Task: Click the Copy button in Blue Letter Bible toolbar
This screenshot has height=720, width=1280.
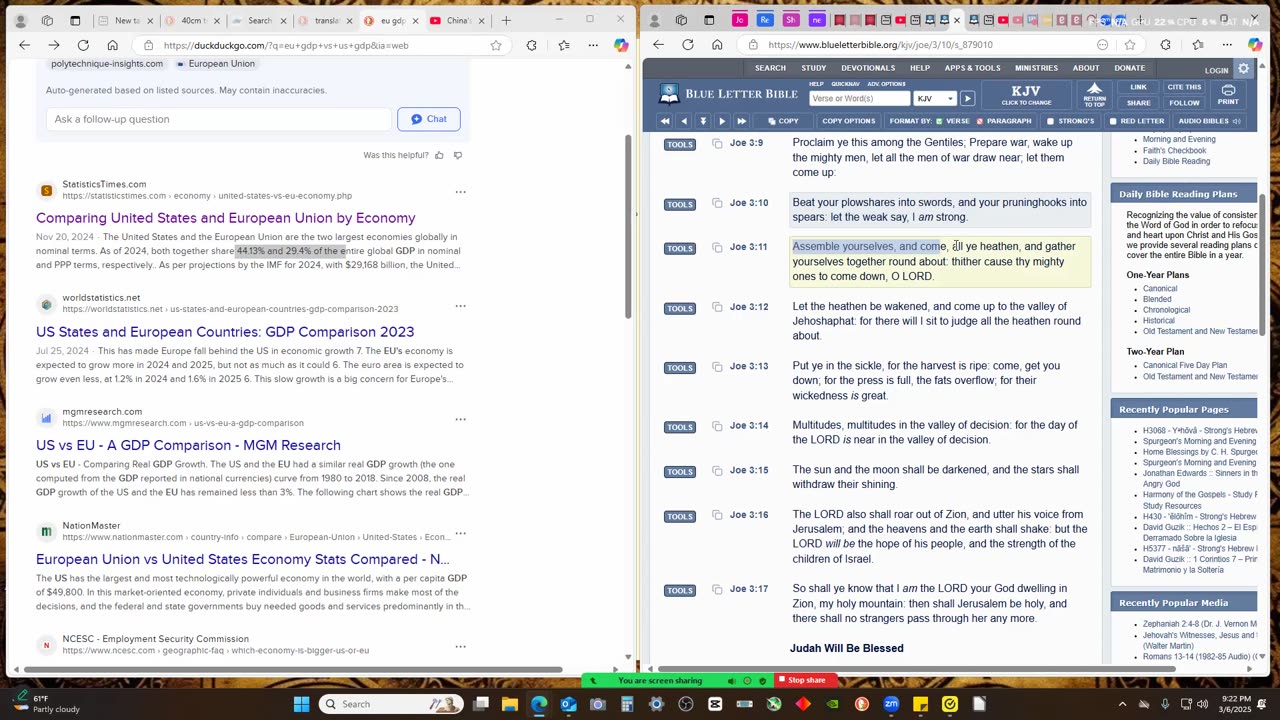Action: [x=782, y=121]
